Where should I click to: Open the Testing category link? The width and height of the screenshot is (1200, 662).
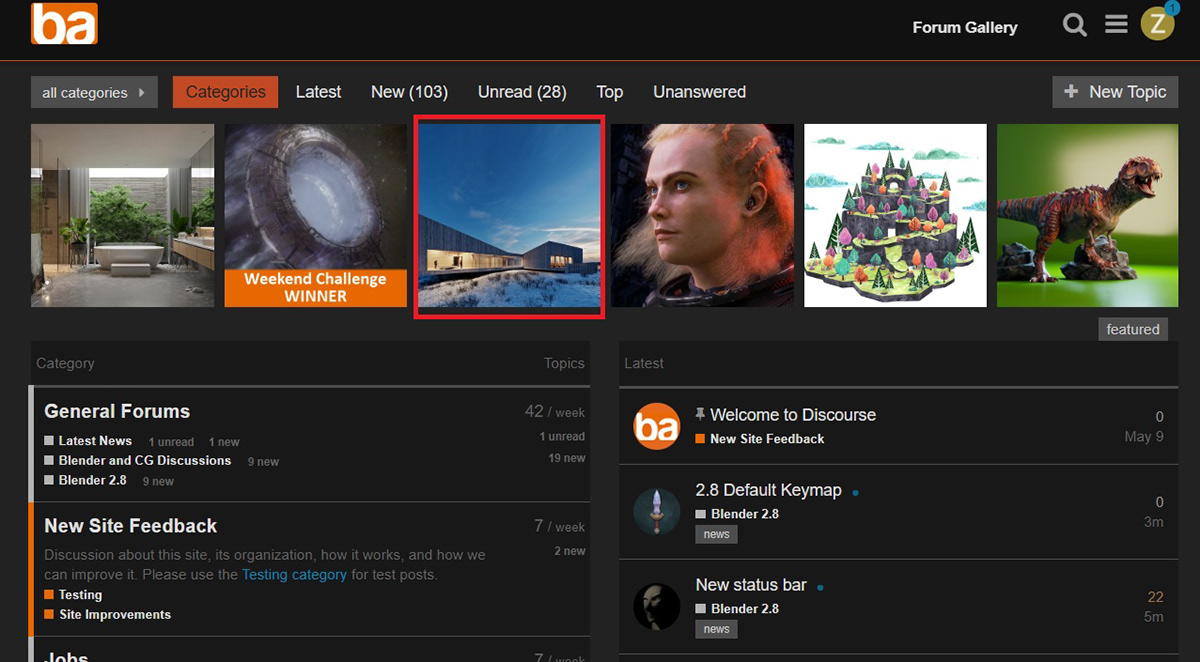point(80,595)
